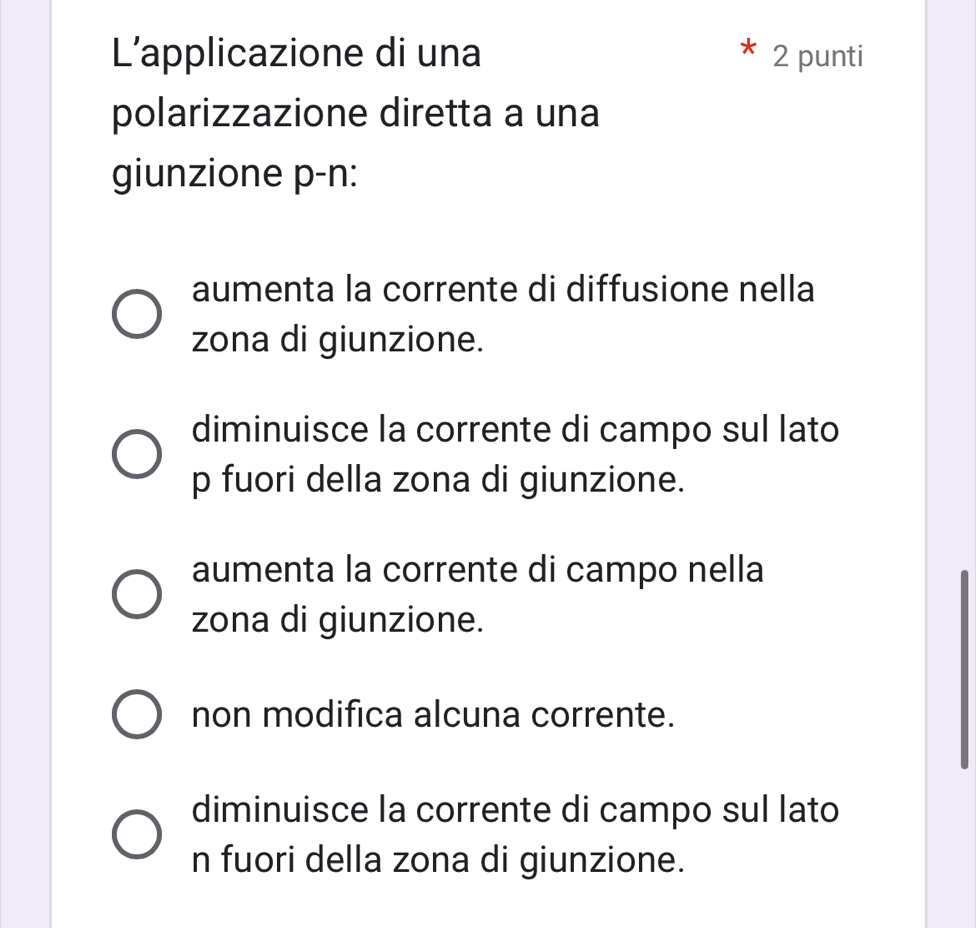Click the vertical scrollbar thumb
The width and height of the screenshot is (976, 928).
point(964,670)
